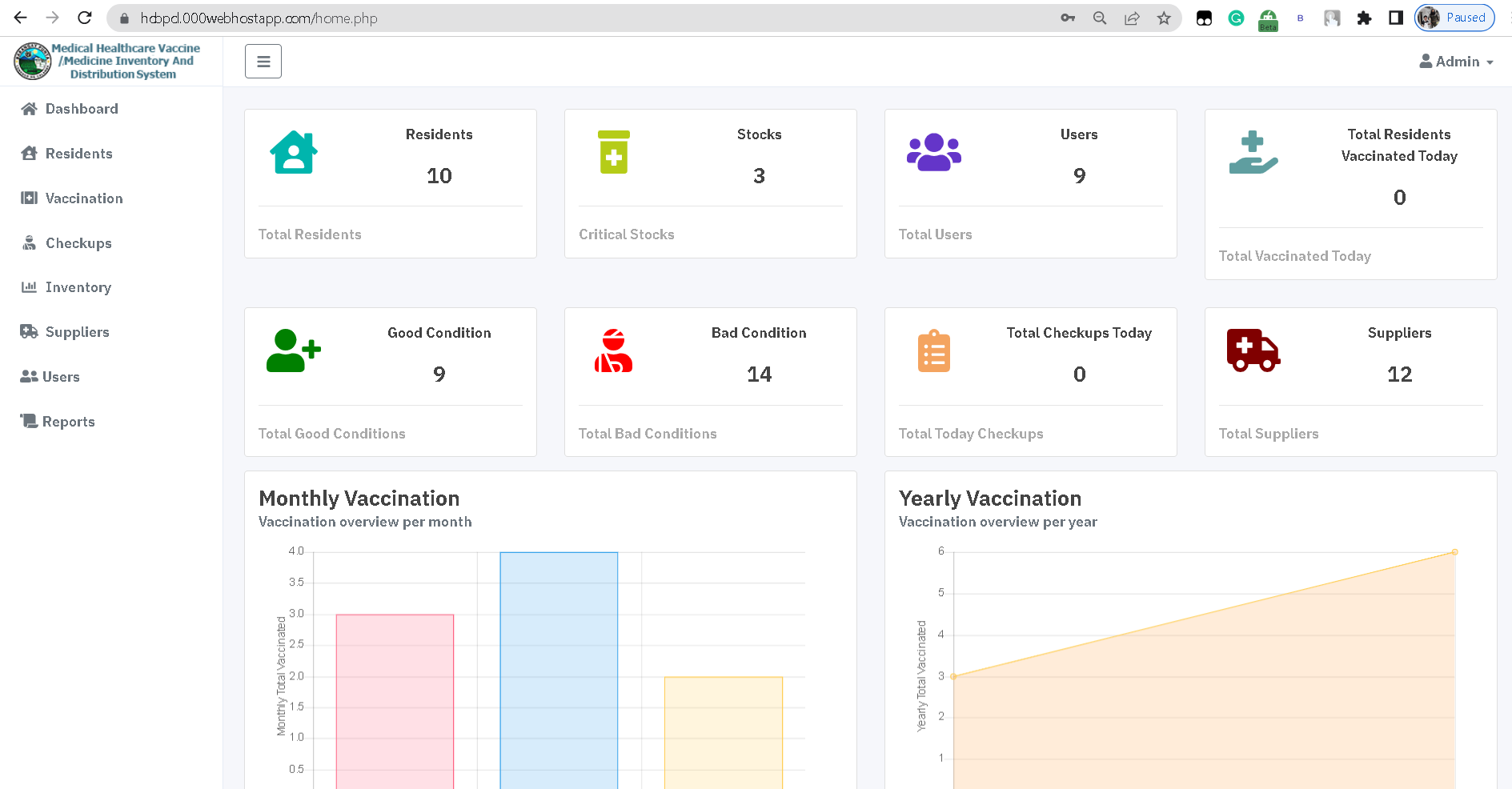This screenshot has width=1512, height=789.
Task: Click the bookmark star in the address bar
Action: (x=1163, y=18)
